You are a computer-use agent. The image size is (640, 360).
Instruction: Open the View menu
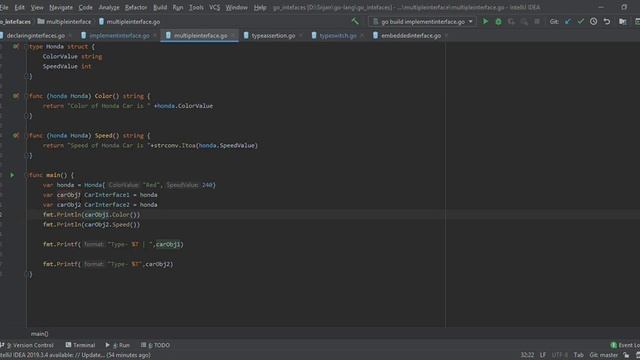pos(37,7)
